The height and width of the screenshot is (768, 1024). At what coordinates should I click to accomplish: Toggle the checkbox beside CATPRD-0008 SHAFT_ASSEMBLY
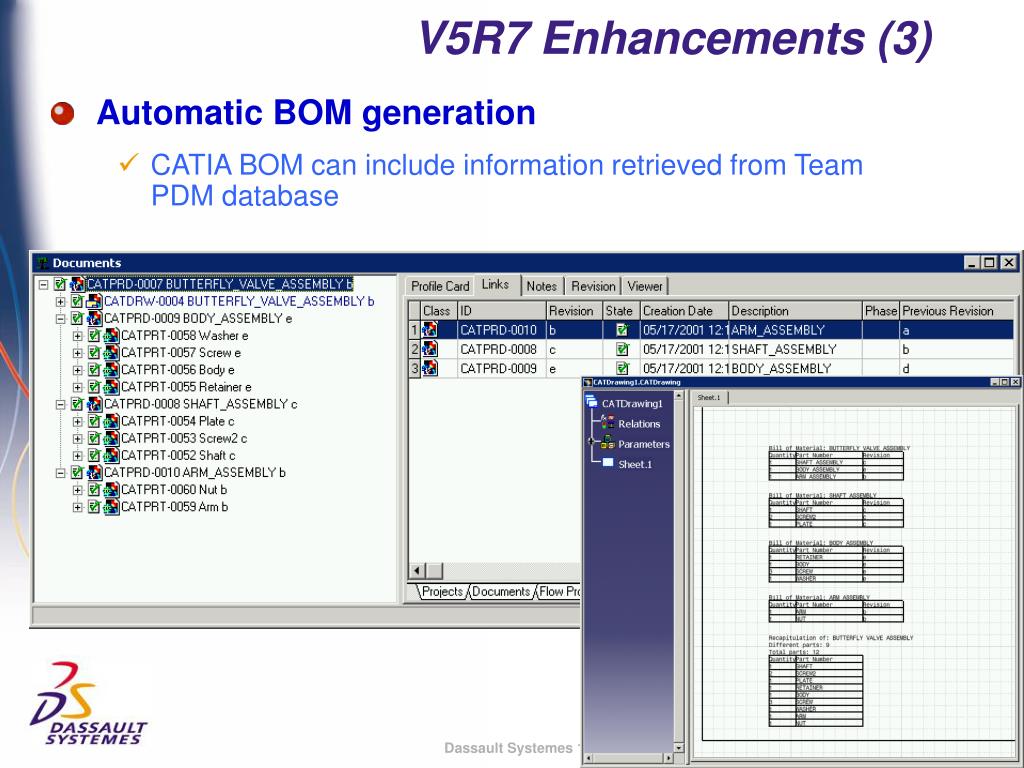pos(77,404)
